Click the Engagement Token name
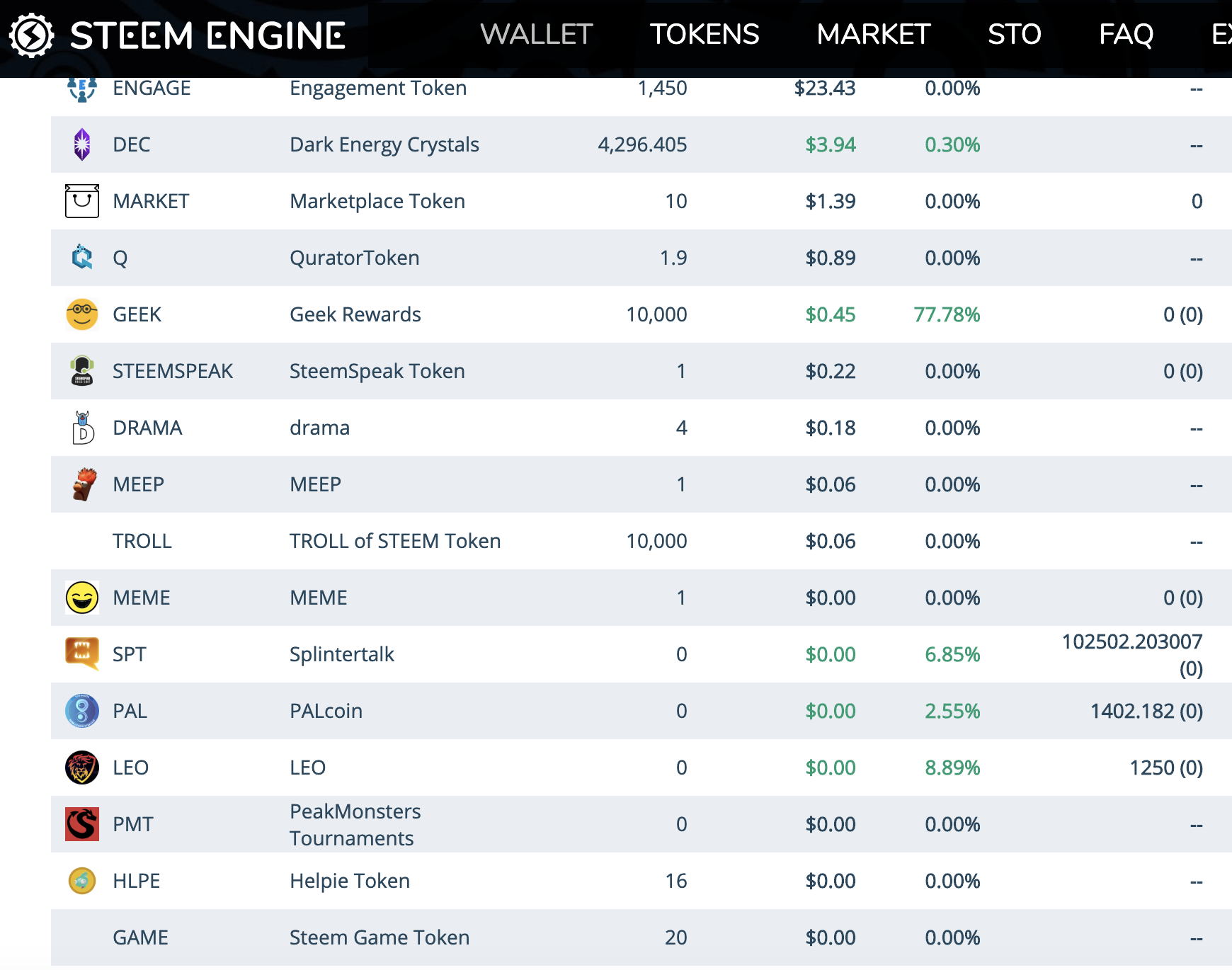This screenshot has width=1232, height=970. (378, 88)
